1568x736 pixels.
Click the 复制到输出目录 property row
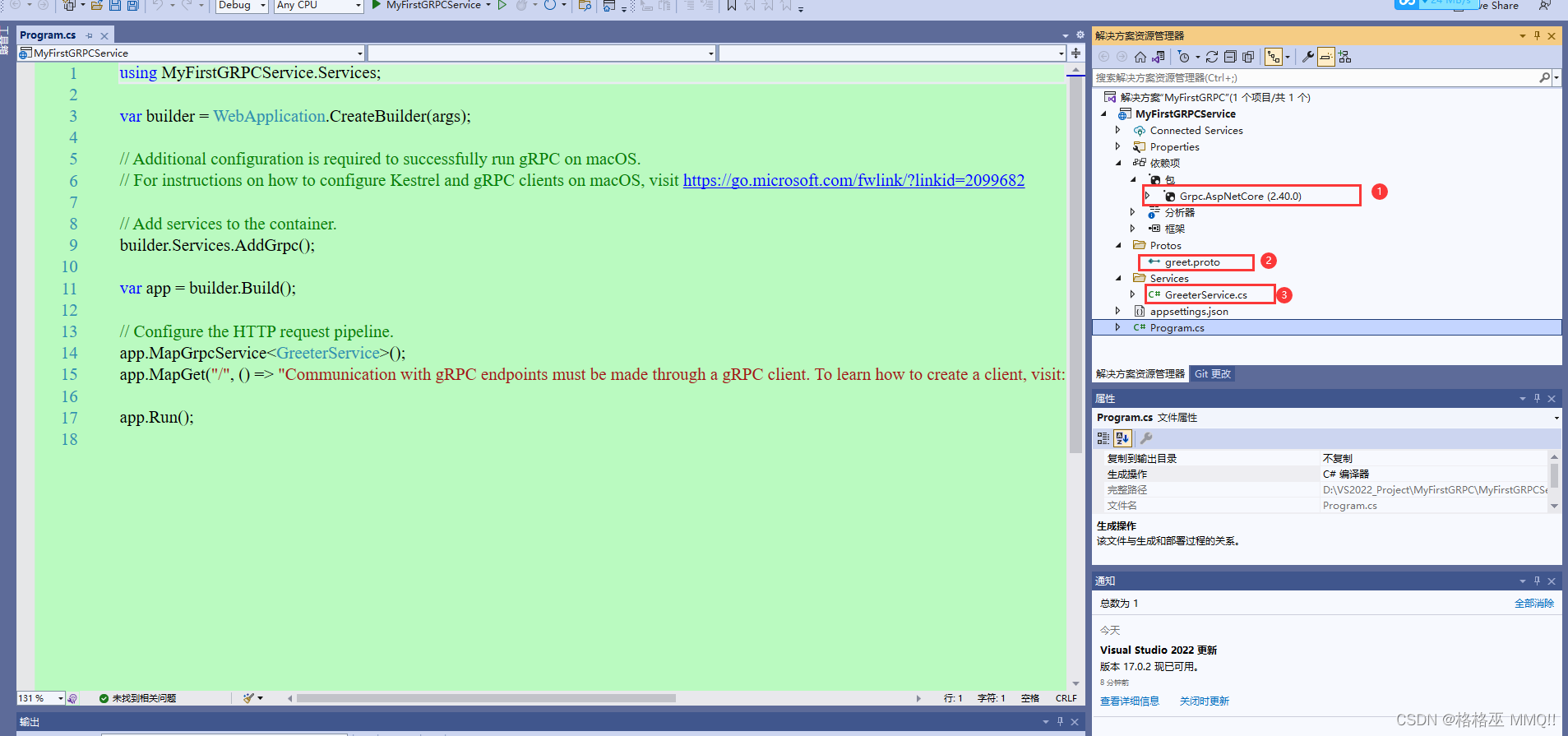[1325, 458]
